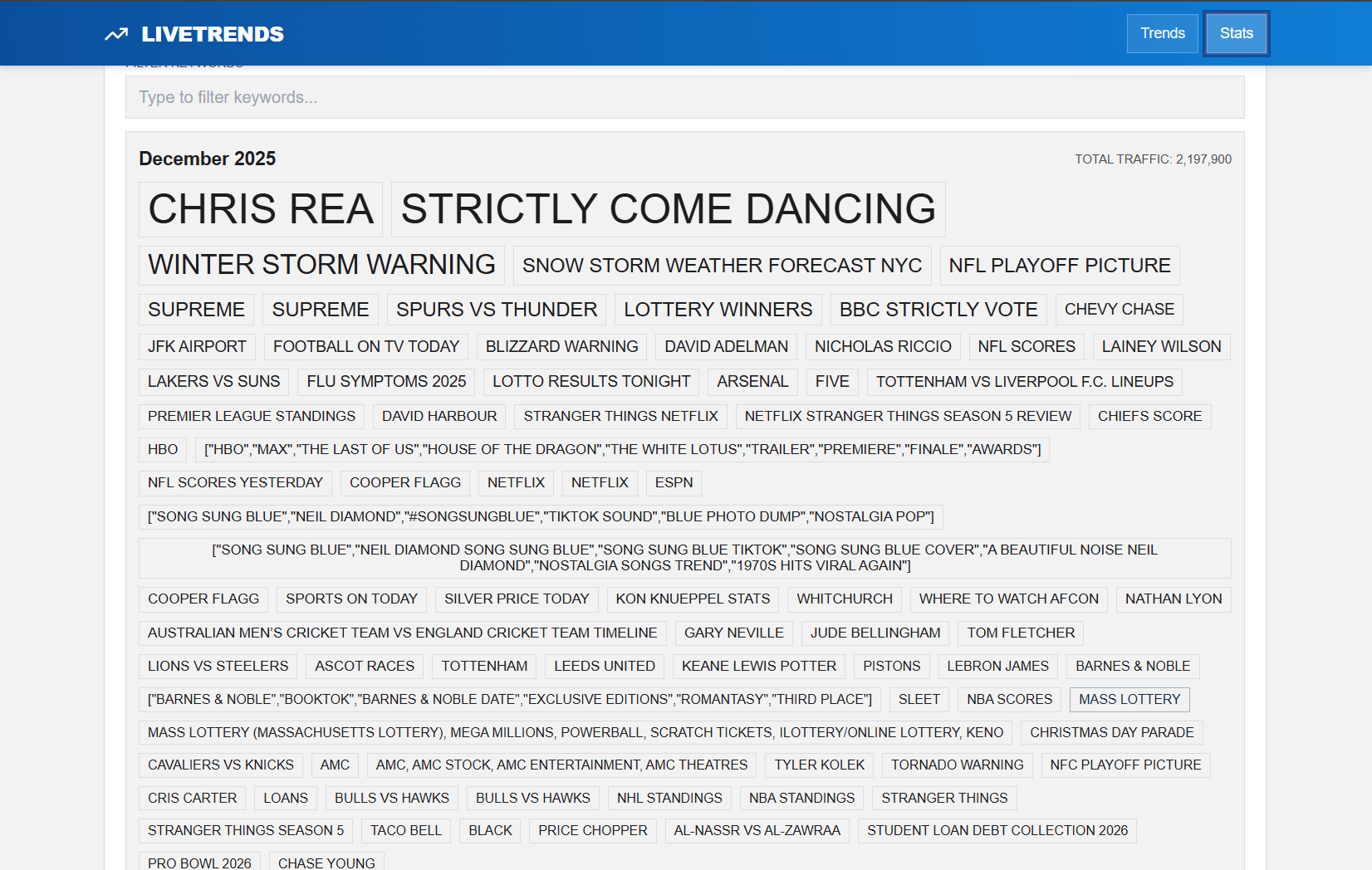The image size is (1372, 870).
Task: Click the LiveTrends logo icon
Action: [x=116, y=34]
